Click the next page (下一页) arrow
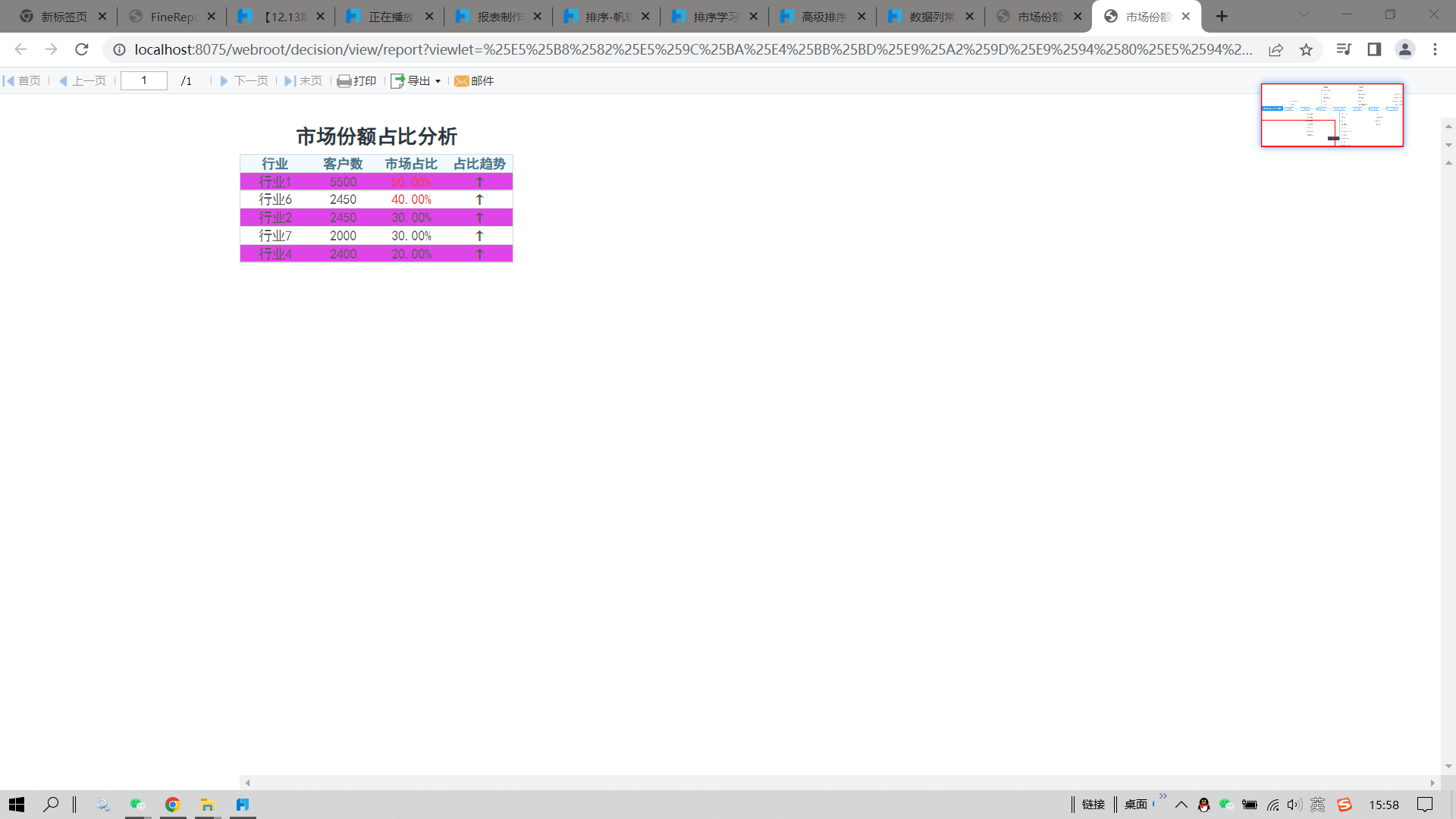The width and height of the screenshot is (1456, 819). [224, 81]
